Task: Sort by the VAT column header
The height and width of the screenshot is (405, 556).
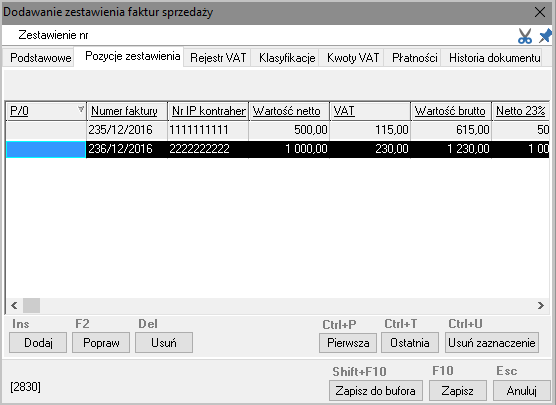Action: pyautogui.click(x=370, y=111)
